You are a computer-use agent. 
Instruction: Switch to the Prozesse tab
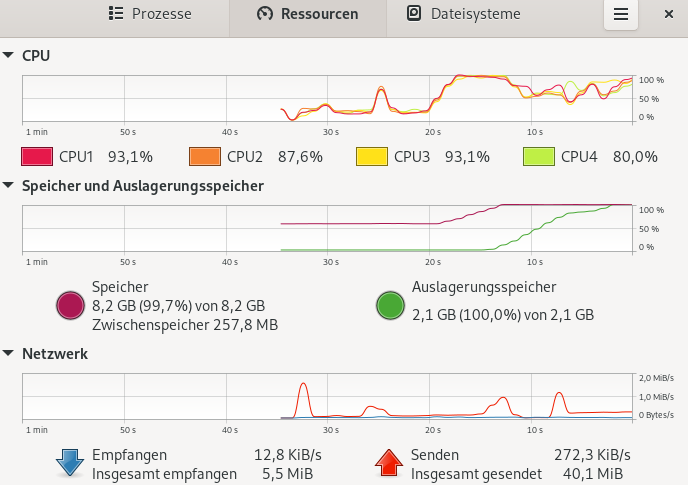150,14
